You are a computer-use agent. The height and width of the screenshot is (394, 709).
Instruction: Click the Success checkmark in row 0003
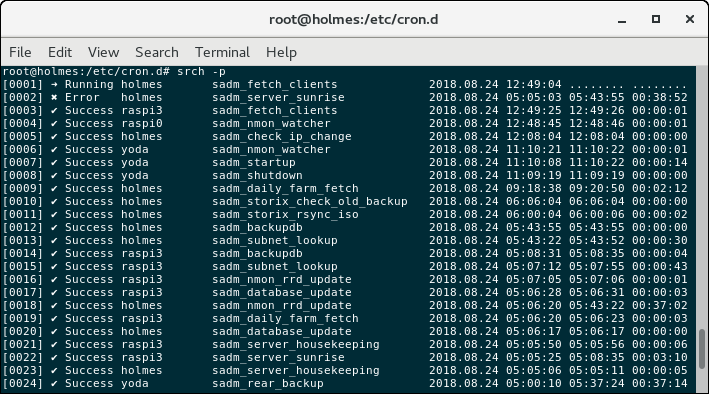54,110
